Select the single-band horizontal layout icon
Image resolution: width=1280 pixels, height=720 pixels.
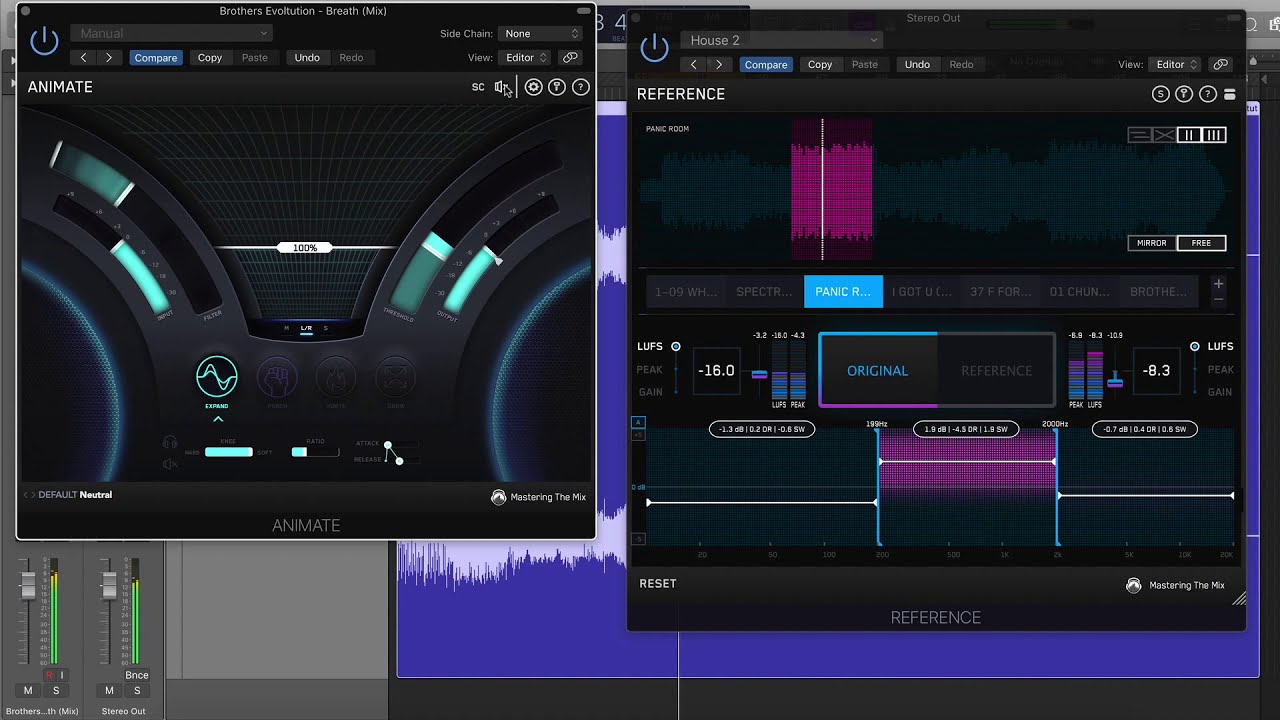[x=1139, y=135]
